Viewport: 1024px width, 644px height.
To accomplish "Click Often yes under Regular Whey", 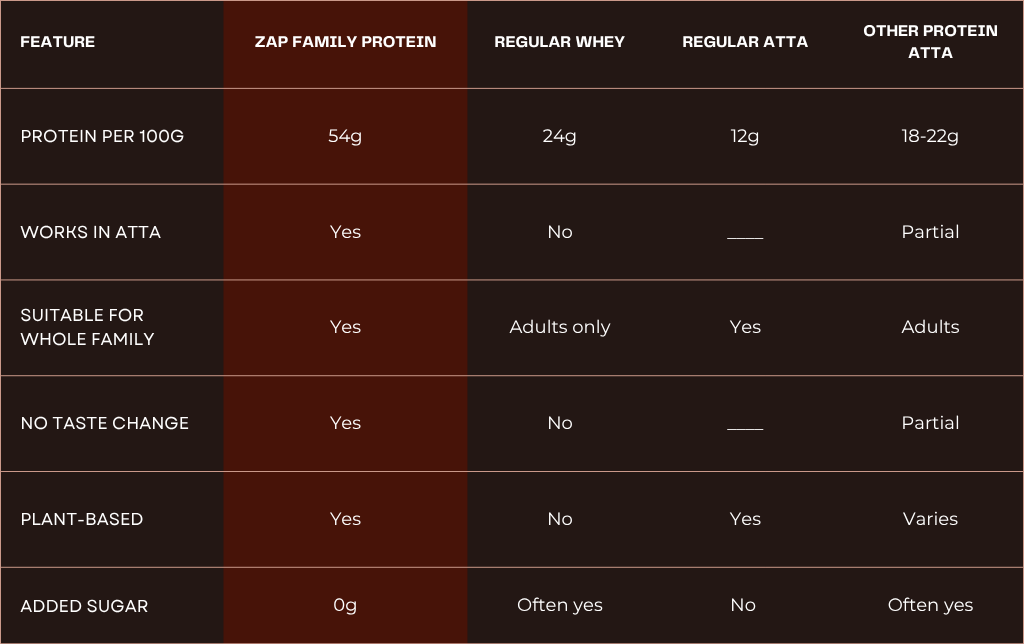I will tap(559, 605).
